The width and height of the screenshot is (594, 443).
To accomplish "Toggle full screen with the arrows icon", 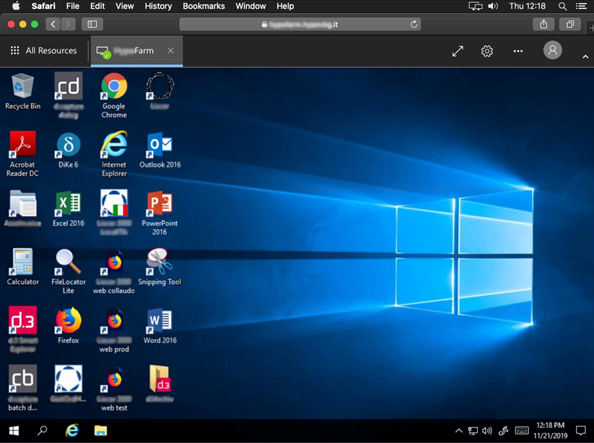I will [x=458, y=51].
